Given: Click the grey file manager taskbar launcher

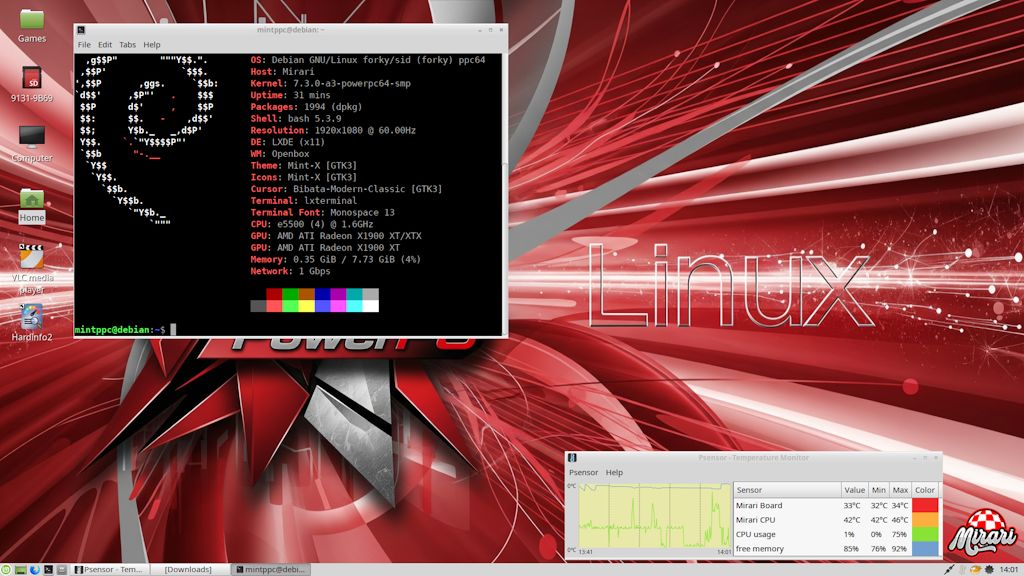Looking at the screenshot, I should pyautogui.click(x=62, y=569).
